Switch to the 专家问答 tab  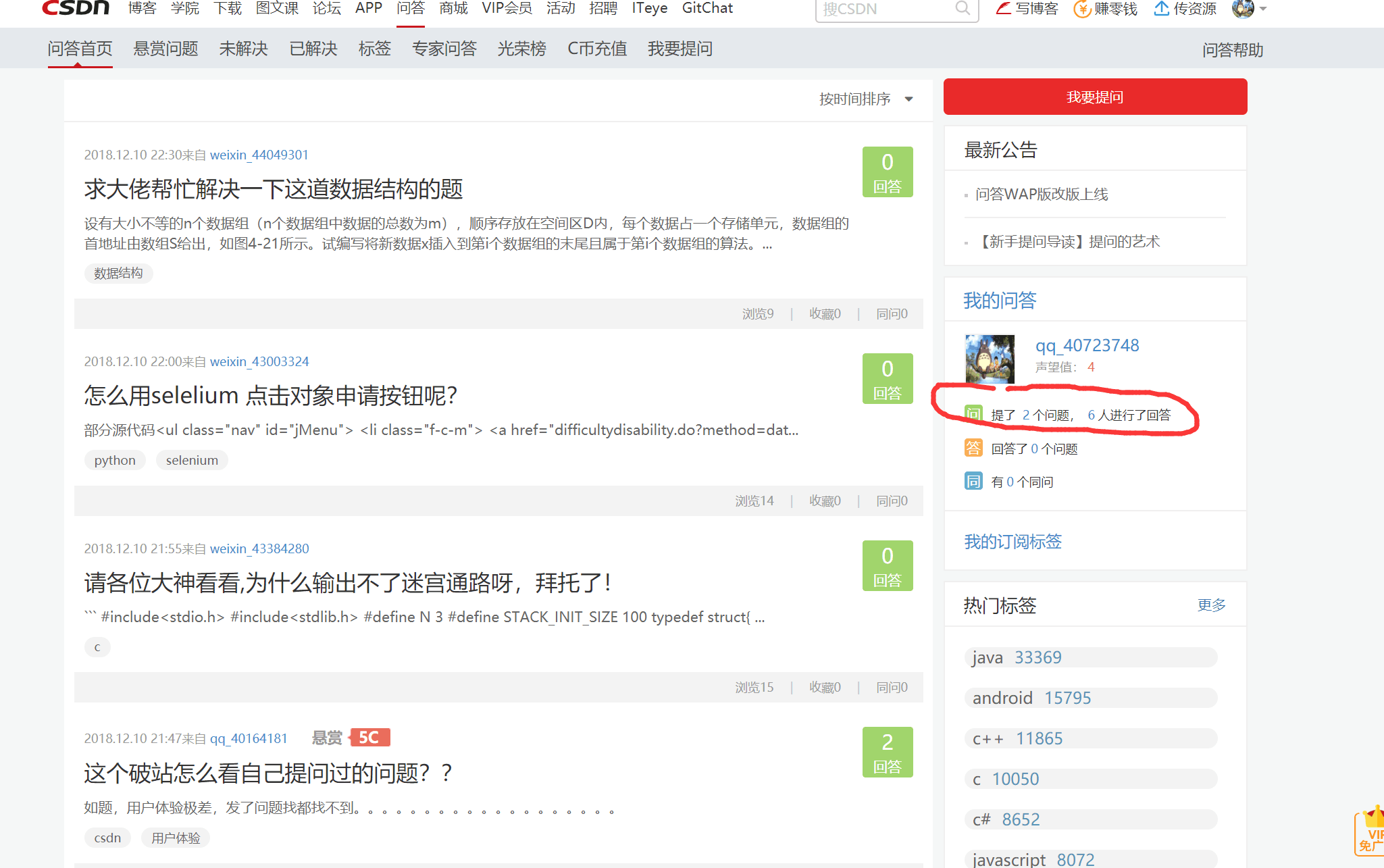444,49
